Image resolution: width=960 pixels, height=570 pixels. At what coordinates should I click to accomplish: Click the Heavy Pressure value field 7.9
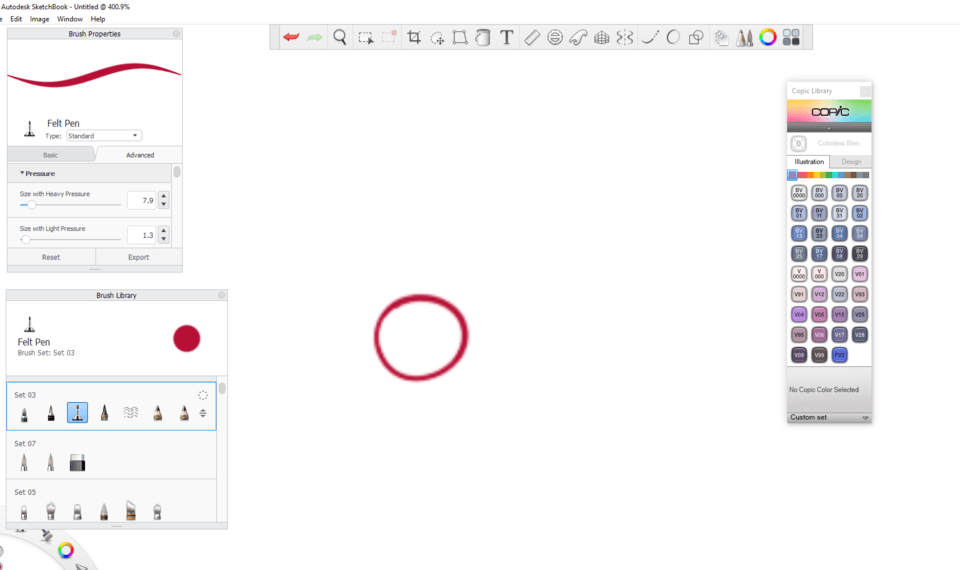(x=142, y=200)
